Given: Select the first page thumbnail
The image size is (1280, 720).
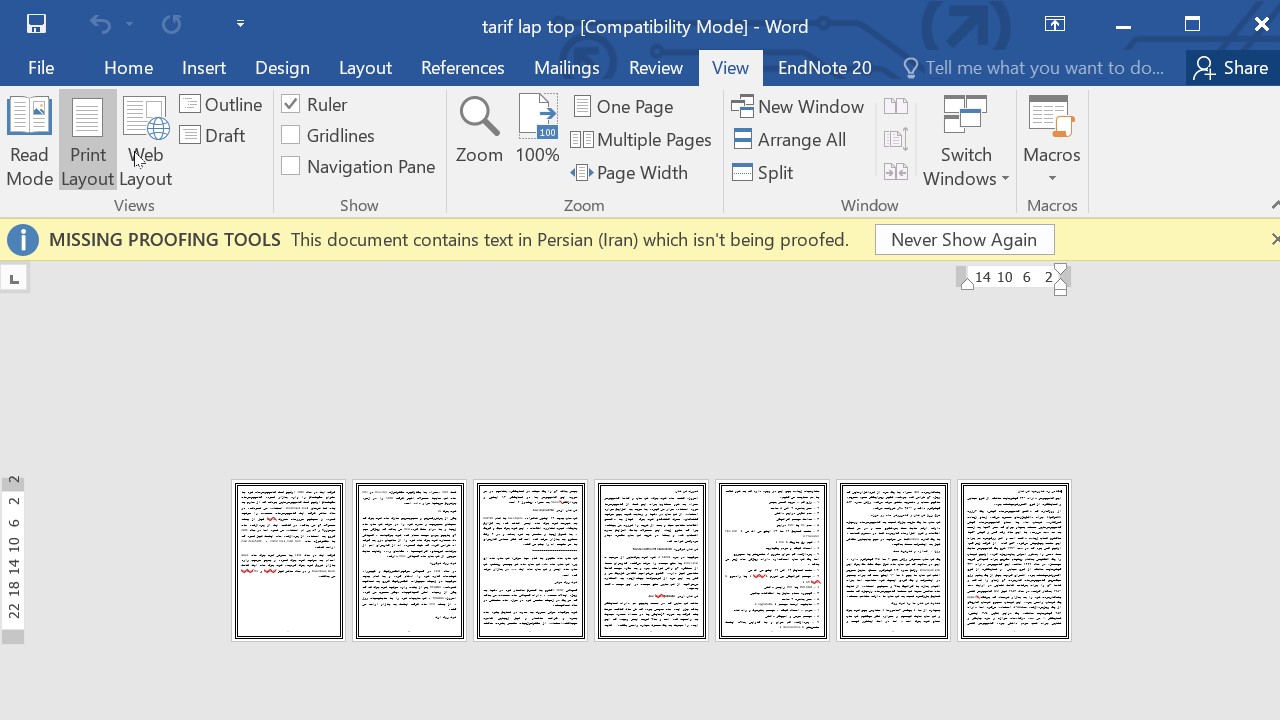Looking at the screenshot, I should 289,560.
